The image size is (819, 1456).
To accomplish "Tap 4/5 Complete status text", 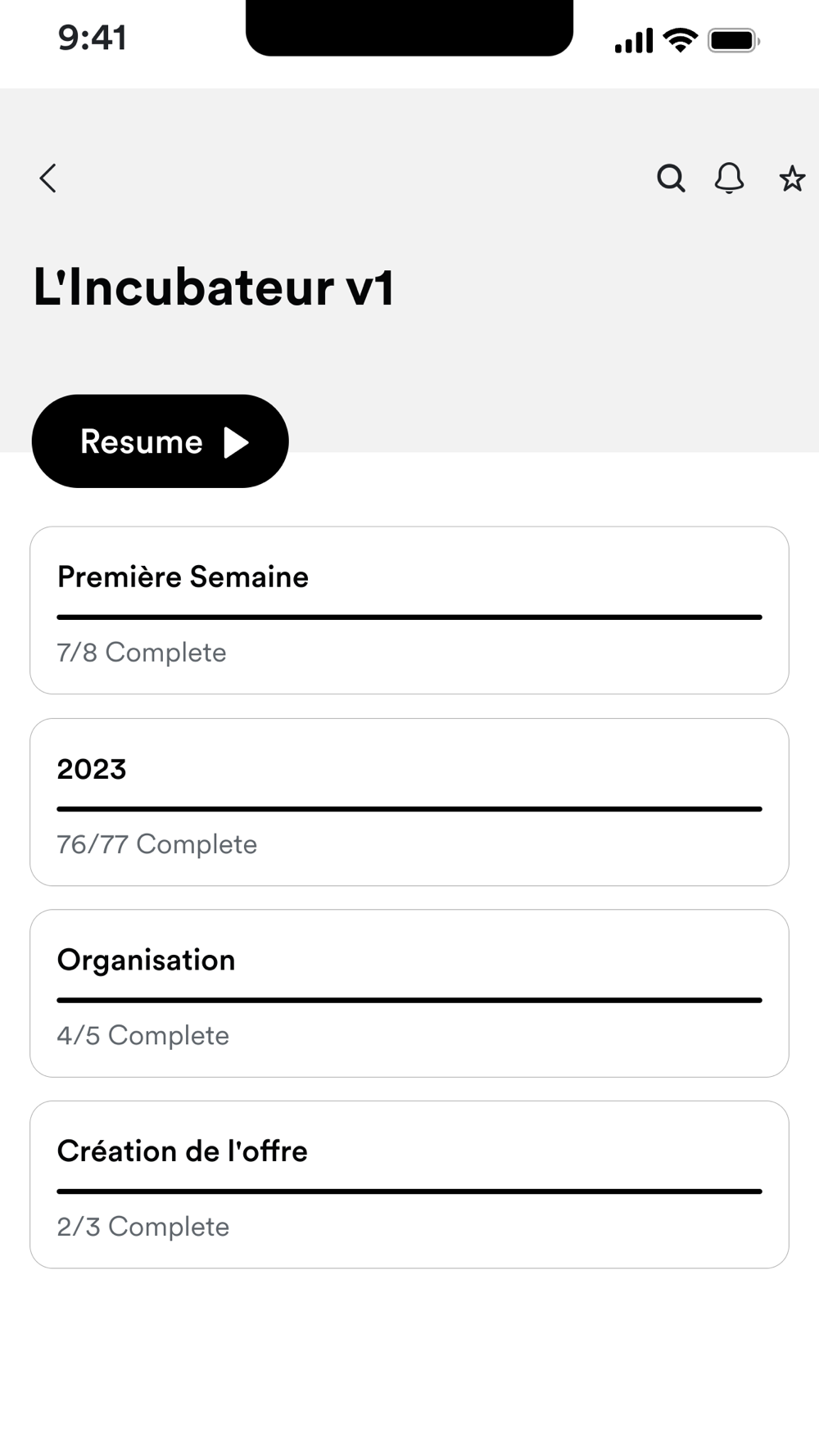I will point(143,1036).
